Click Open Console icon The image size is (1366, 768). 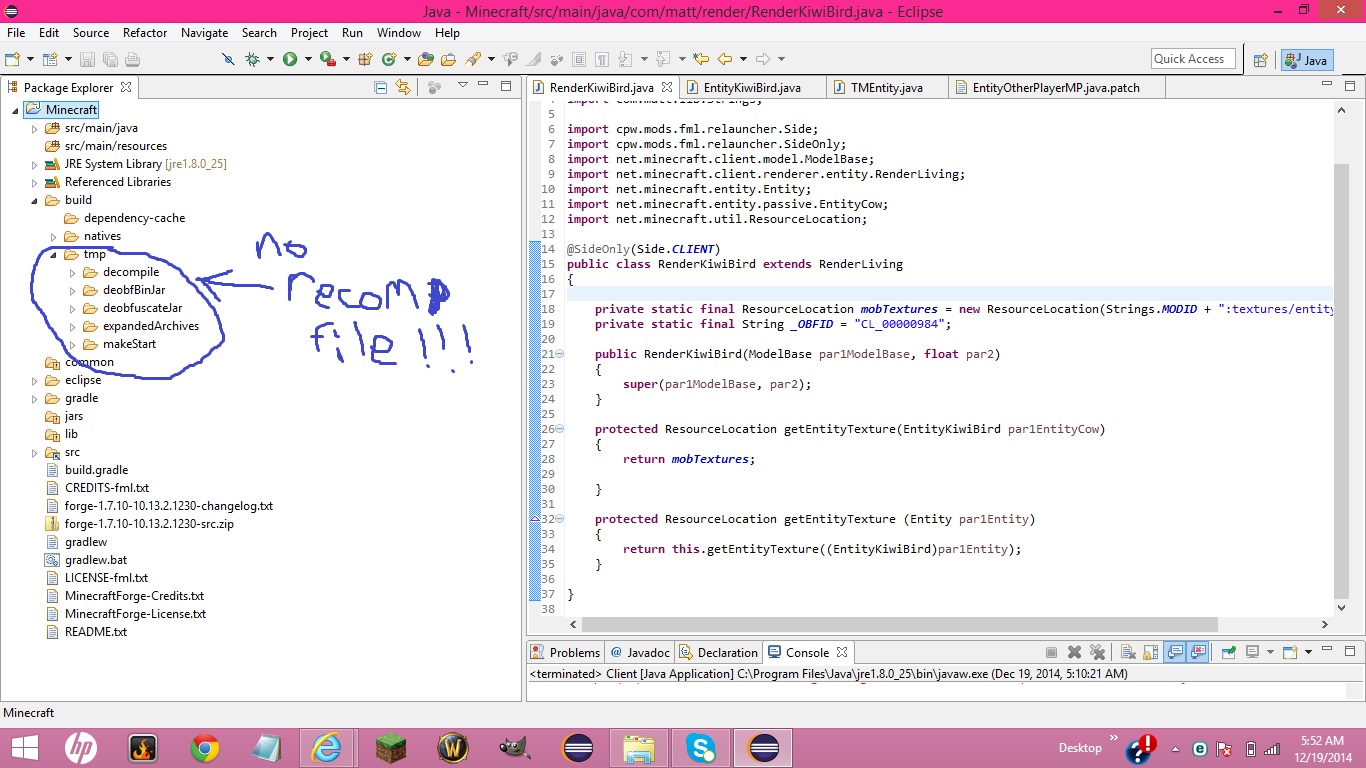1290,652
